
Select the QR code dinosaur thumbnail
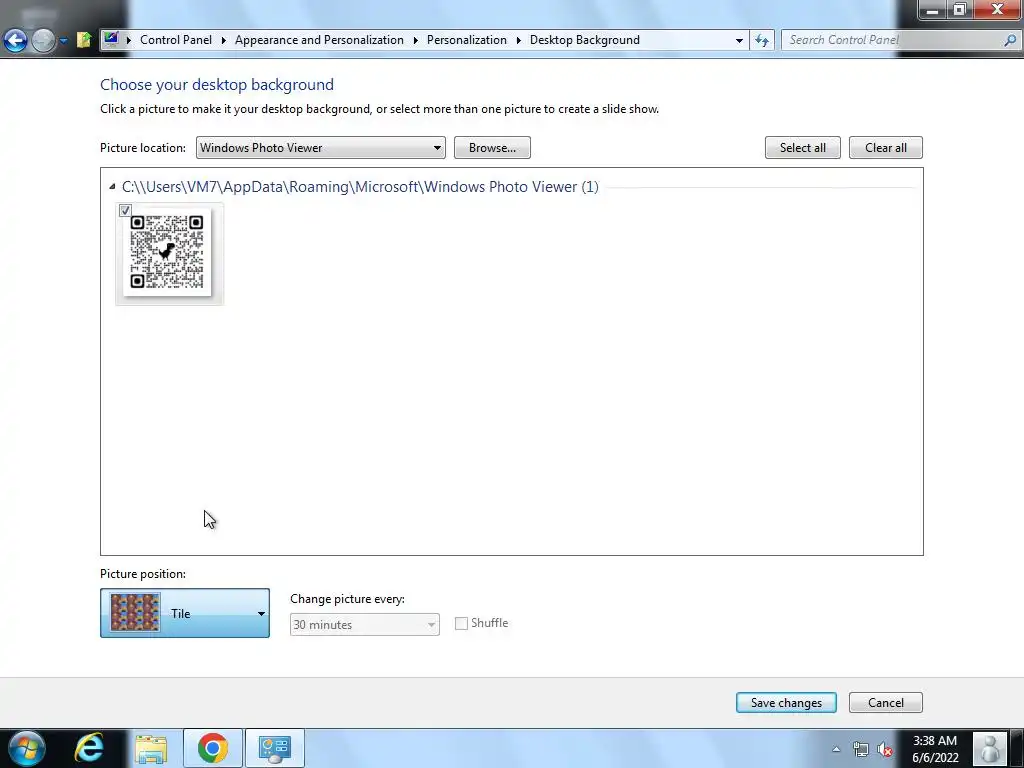point(167,252)
